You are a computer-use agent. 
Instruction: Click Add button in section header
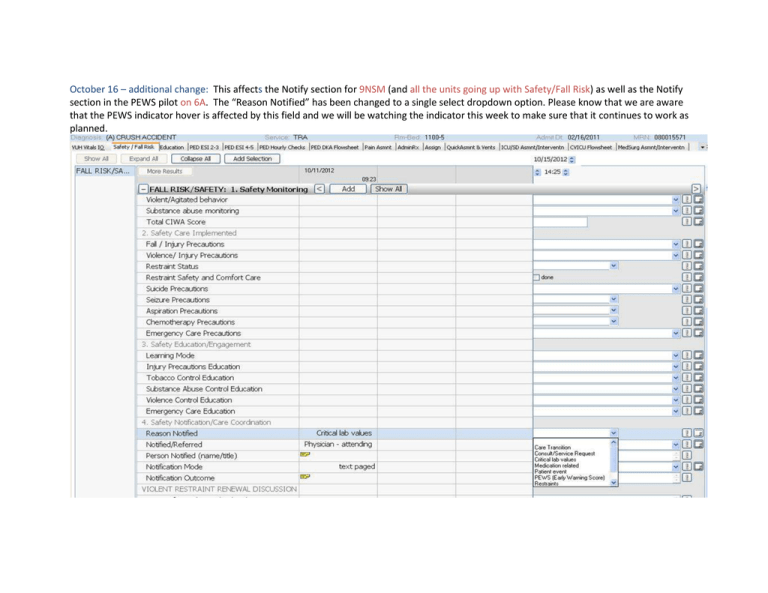click(x=348, y=189)
